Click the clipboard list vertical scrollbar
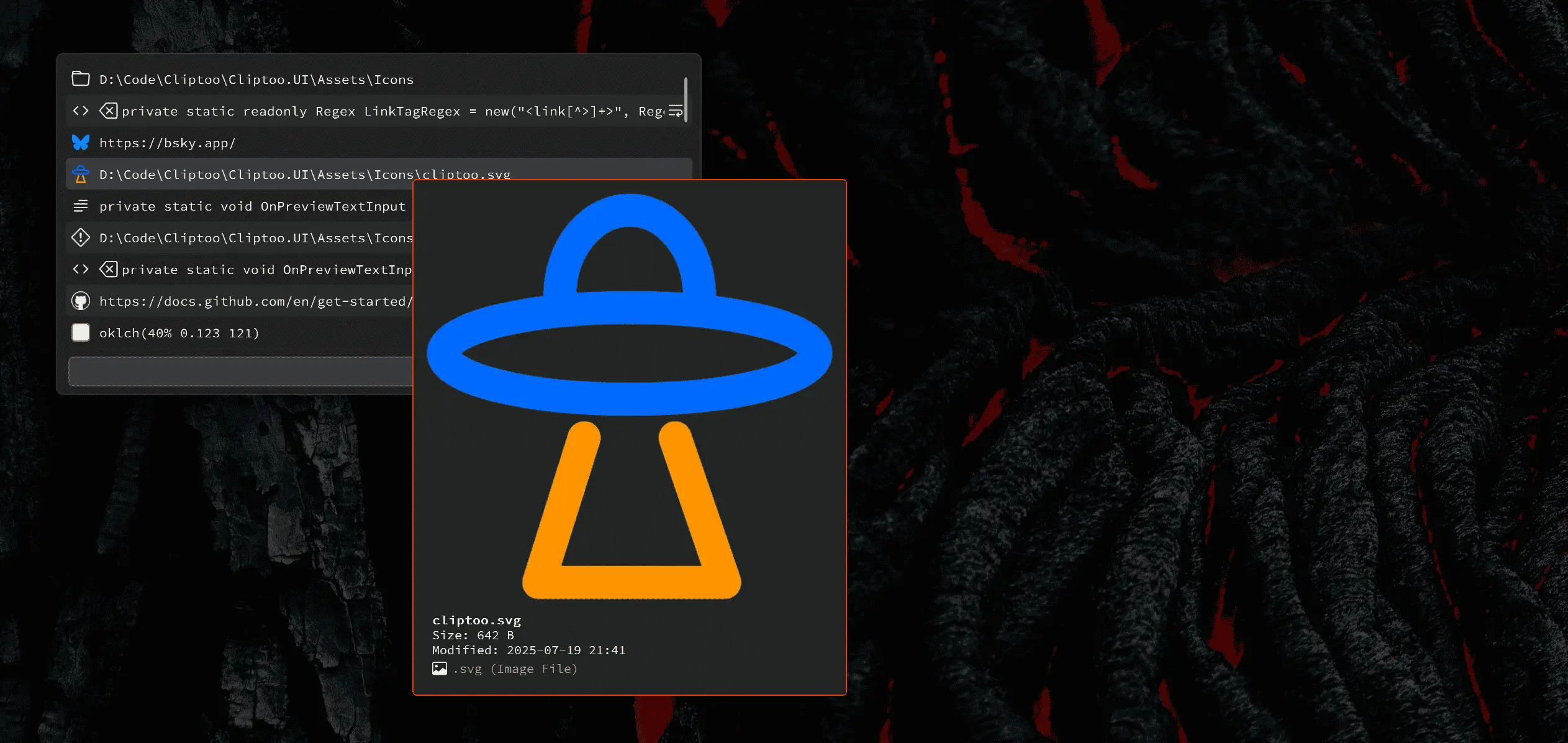 point(686,99)
